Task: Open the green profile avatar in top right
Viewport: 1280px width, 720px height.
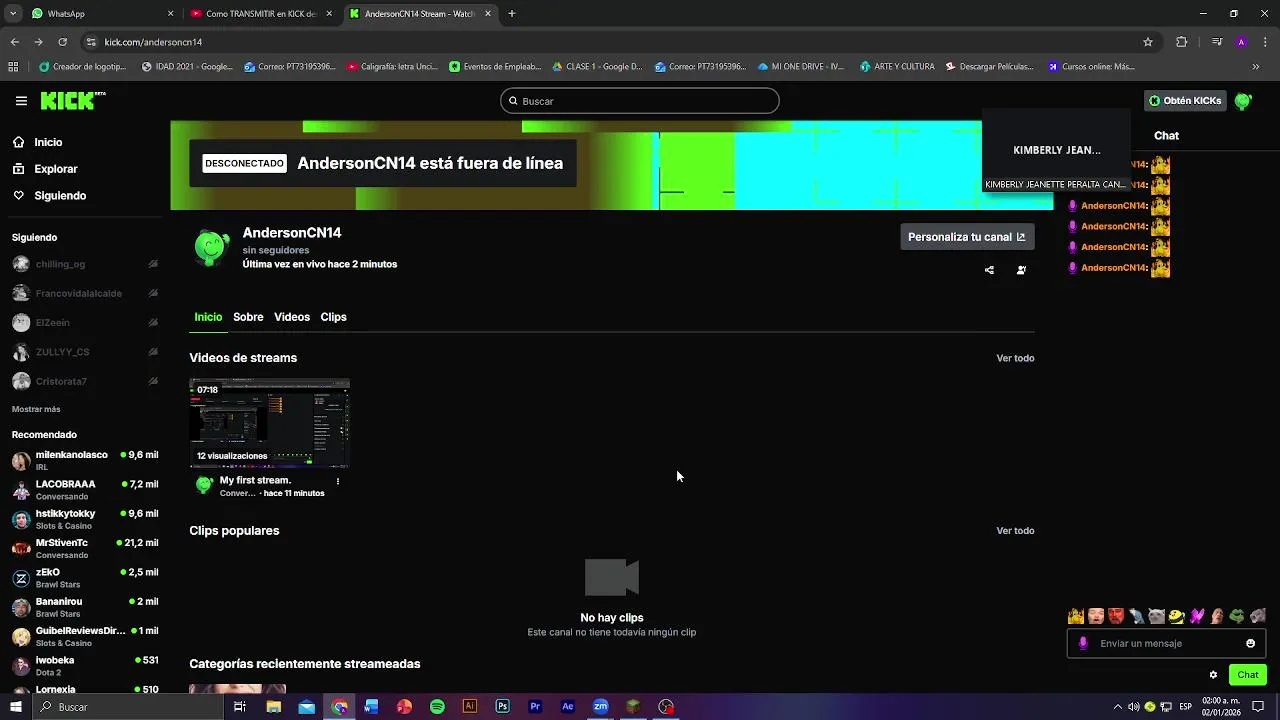Action: point(1243,101)
